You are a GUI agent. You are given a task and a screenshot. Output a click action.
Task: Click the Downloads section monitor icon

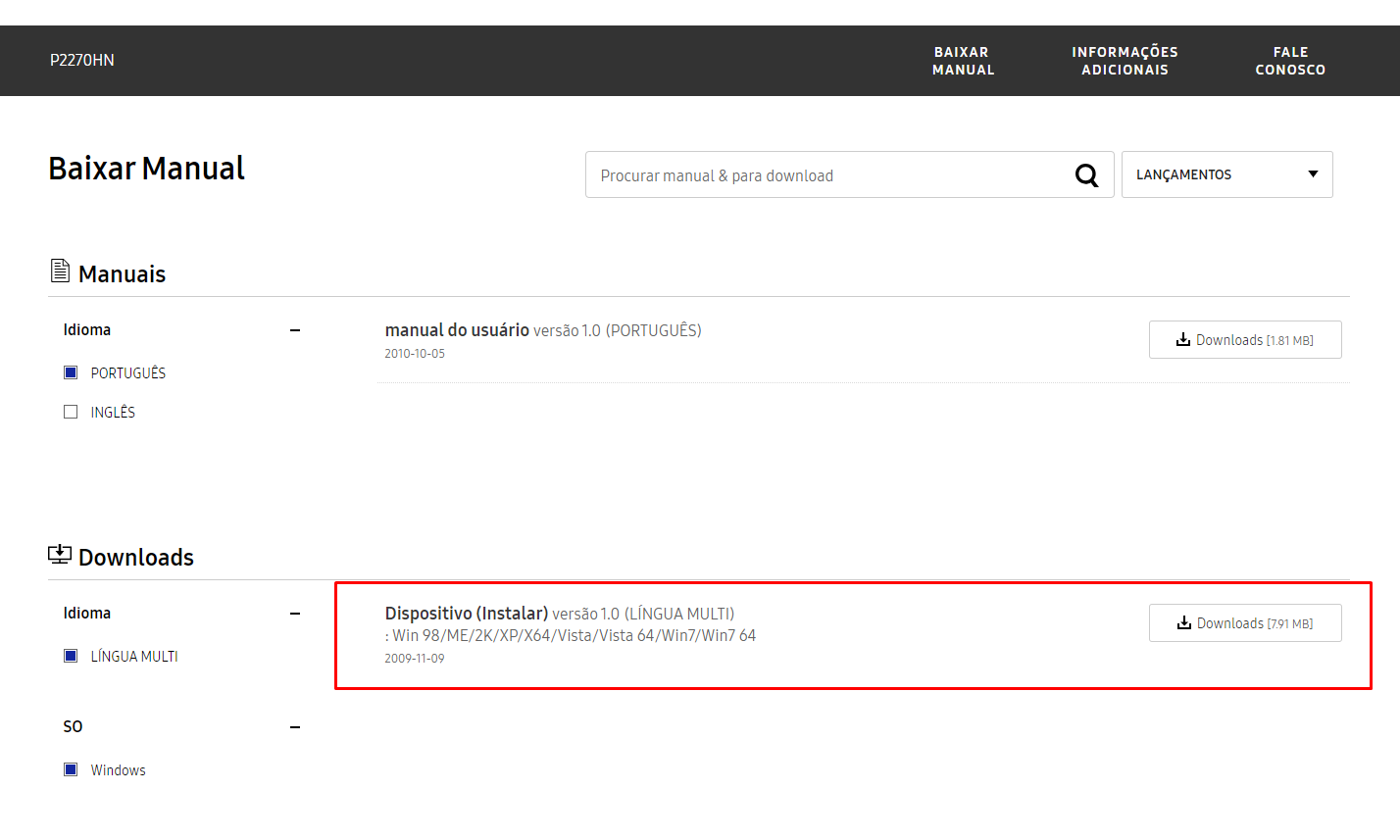coord(60,555)
